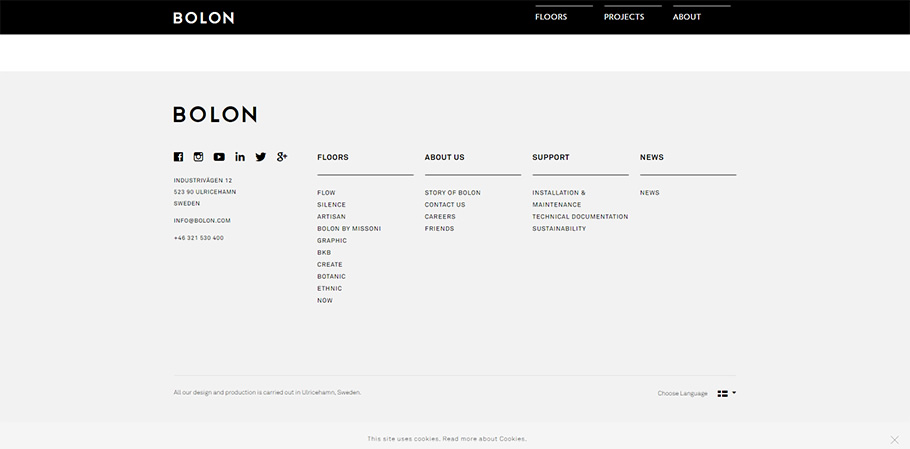Open the Projects menu in top navigation

(624, 17)
